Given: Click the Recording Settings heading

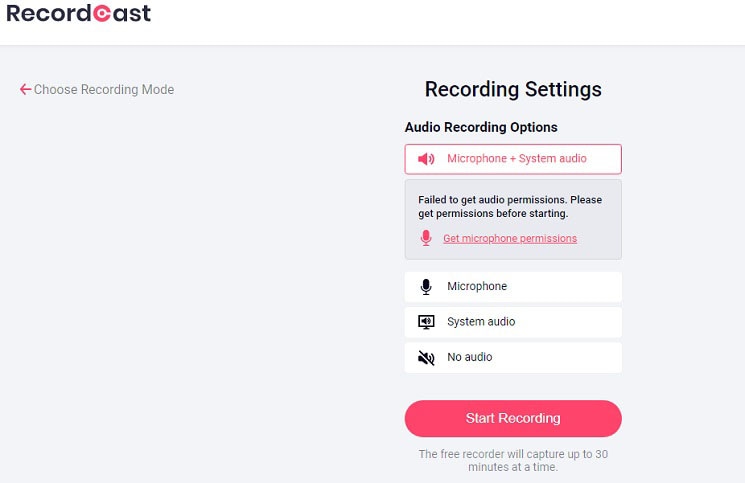Looking at the screenshot, I should (x=513, y=89).
